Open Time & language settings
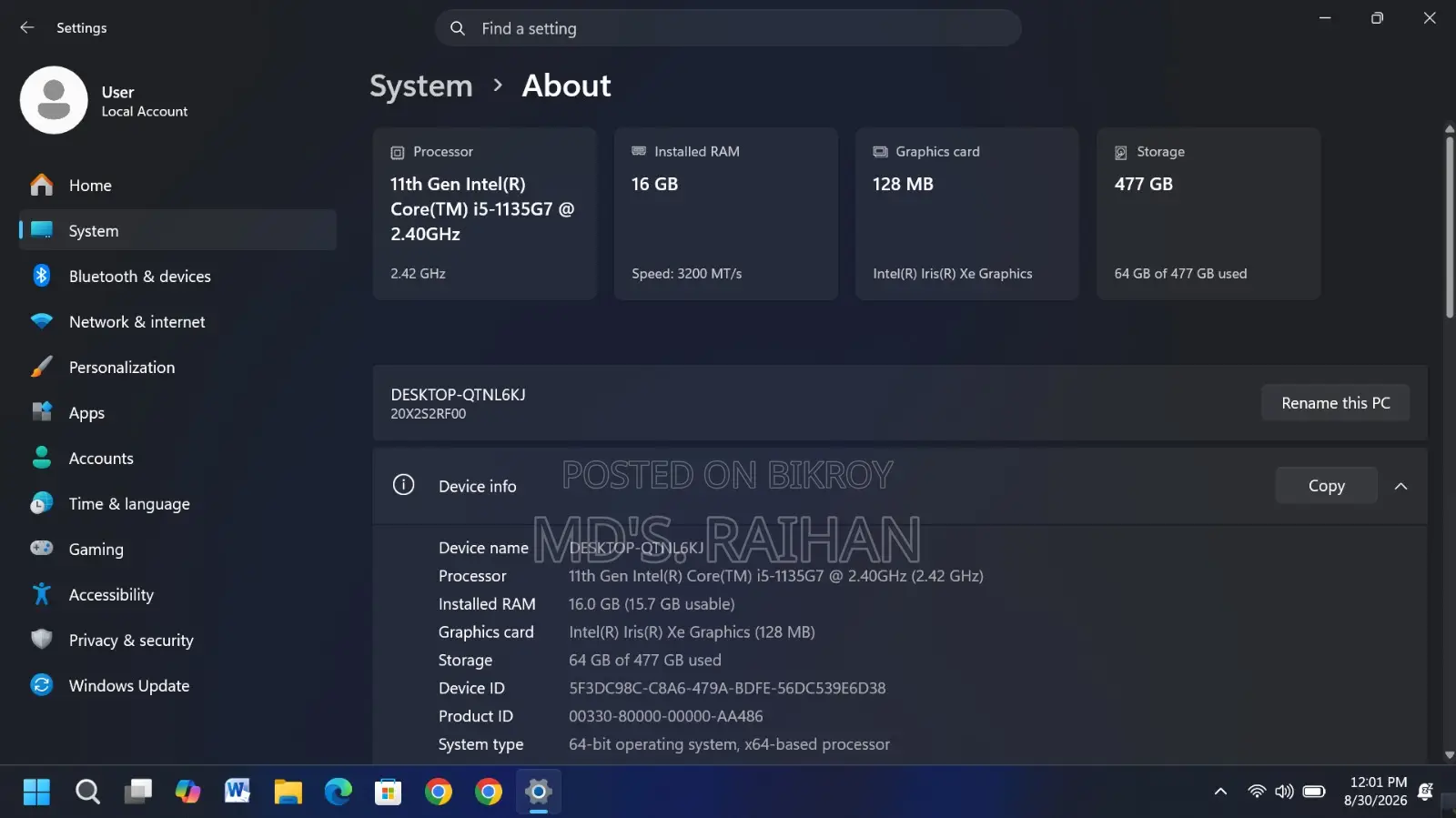The width and height of the screenshot is (1456, 818). point(177,503)
